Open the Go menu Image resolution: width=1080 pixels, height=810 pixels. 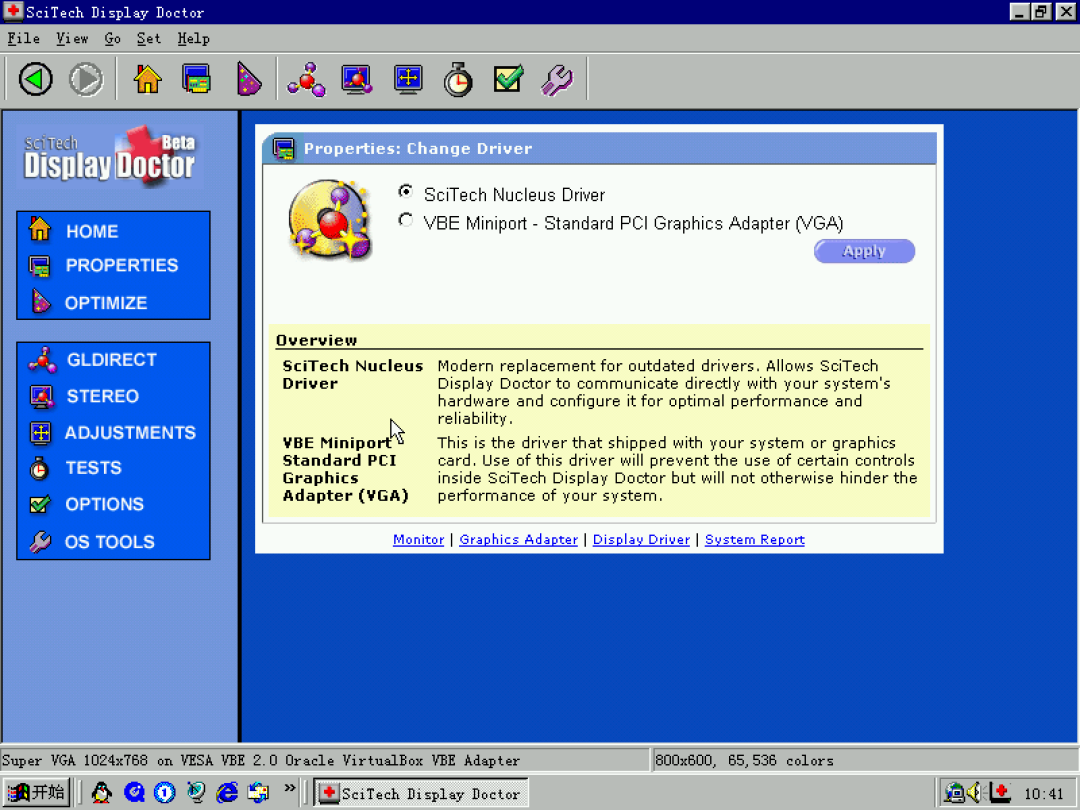(x=113, y=39)
